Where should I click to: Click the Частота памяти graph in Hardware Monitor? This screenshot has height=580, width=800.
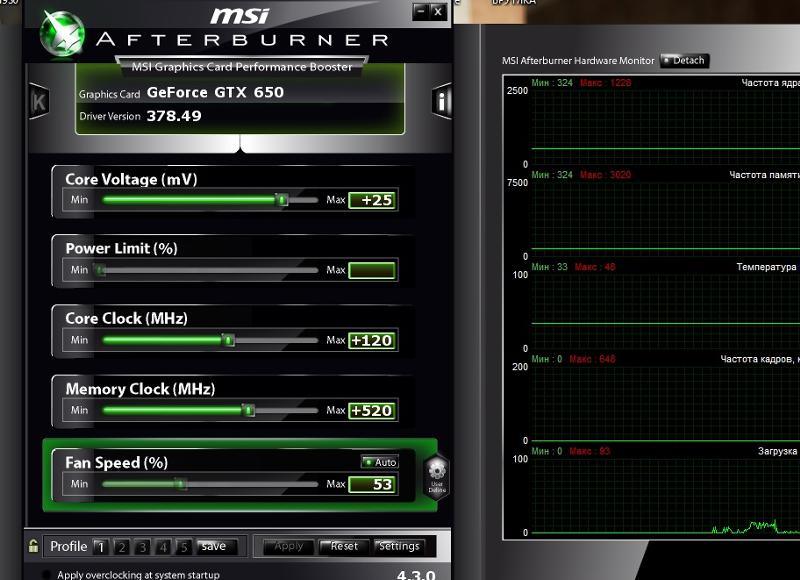[x=665, y=219]
